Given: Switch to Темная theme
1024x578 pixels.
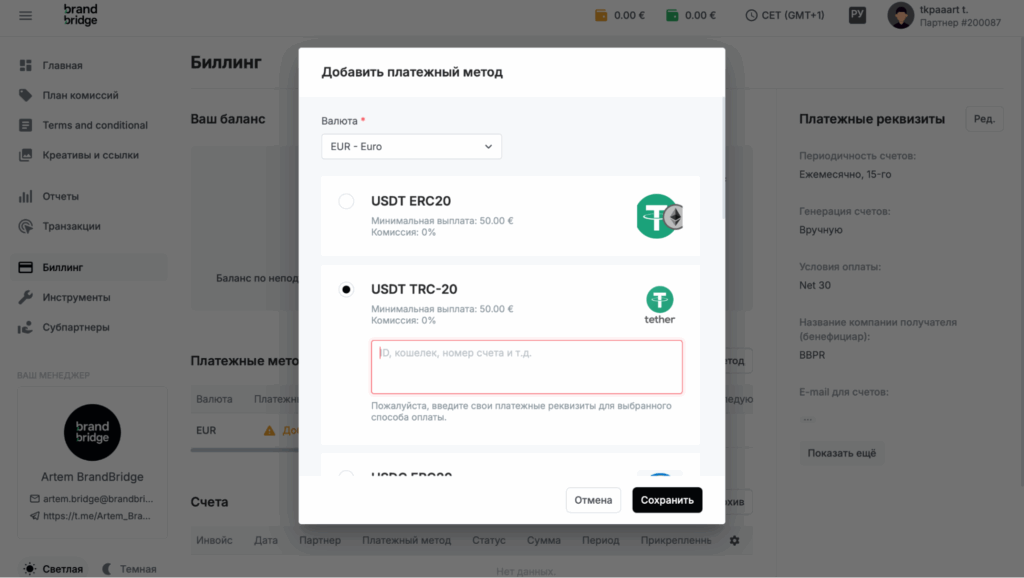Looking at the screenshot, I should coord(129,569).
